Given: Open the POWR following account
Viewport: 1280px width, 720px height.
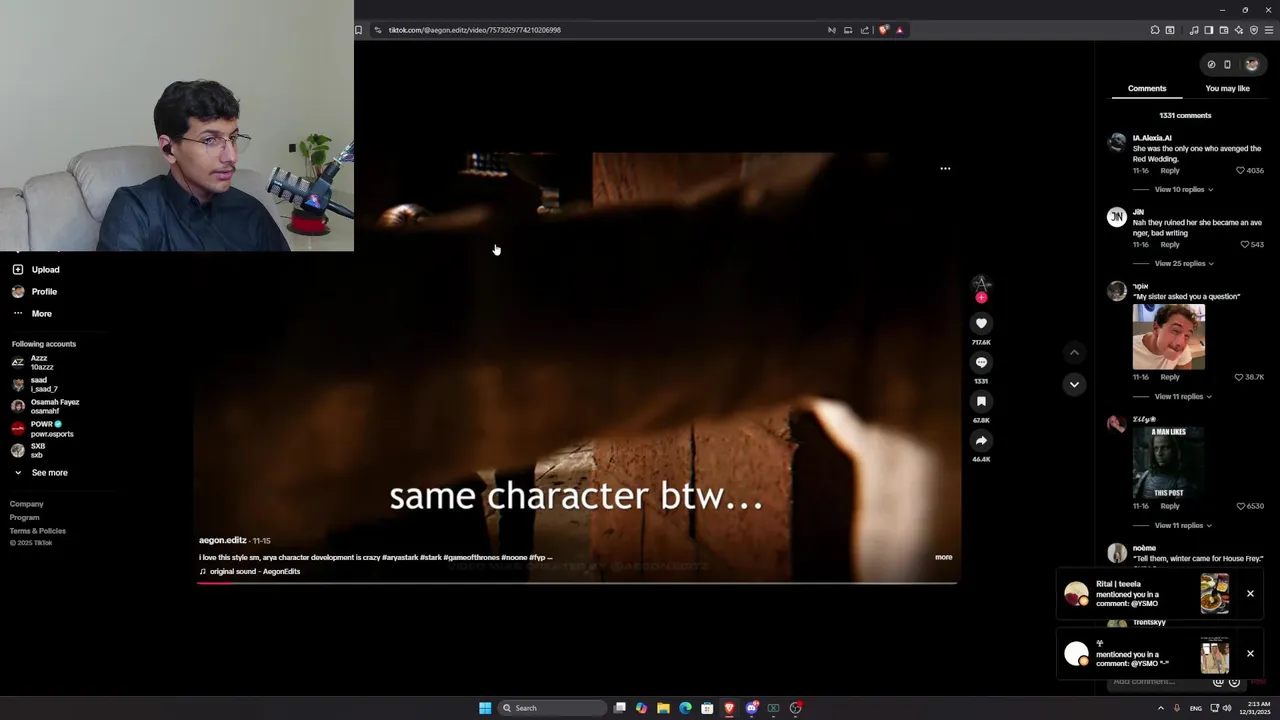Looking at the screenshot, I should click(42, 428).
